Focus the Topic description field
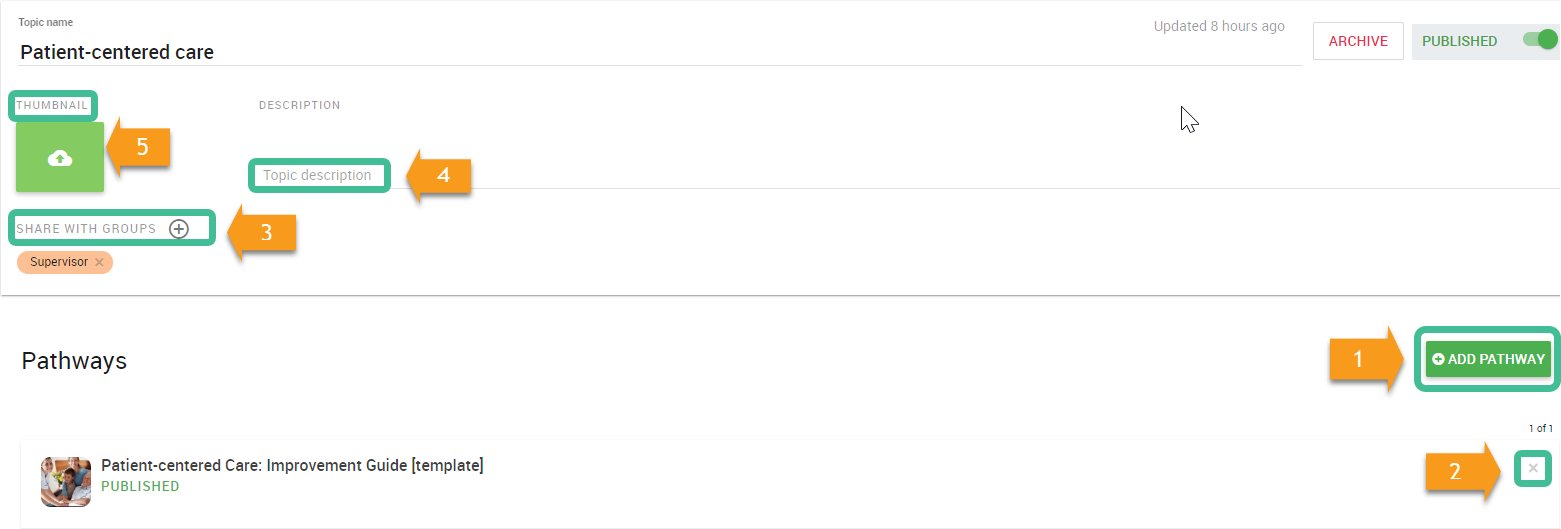This screenshot has height=529, width=1561. 317,175
